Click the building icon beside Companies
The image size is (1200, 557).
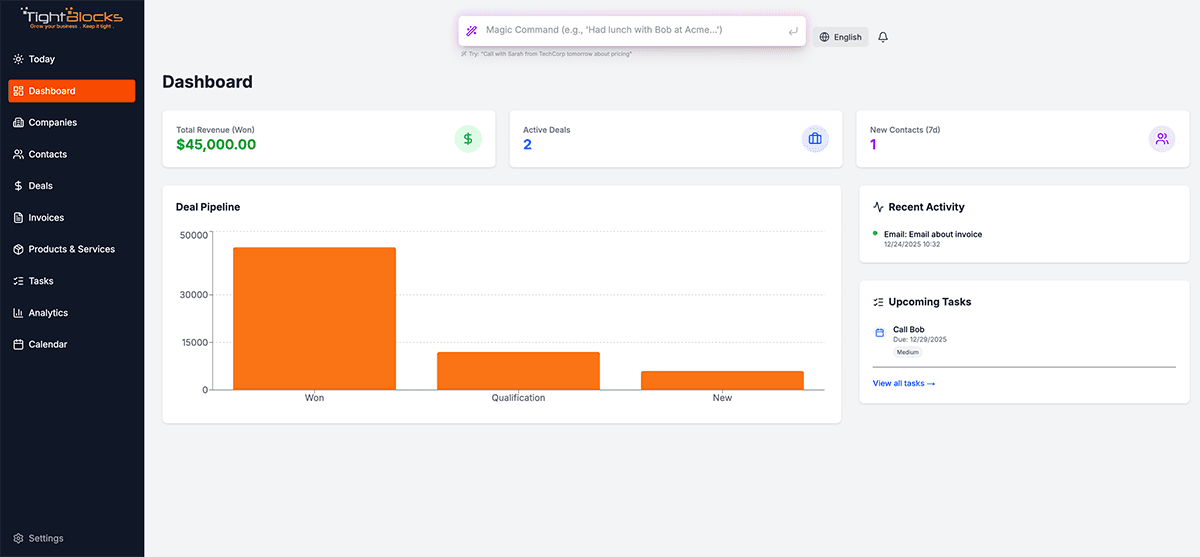pyautogui.click(x=18, y=123)
